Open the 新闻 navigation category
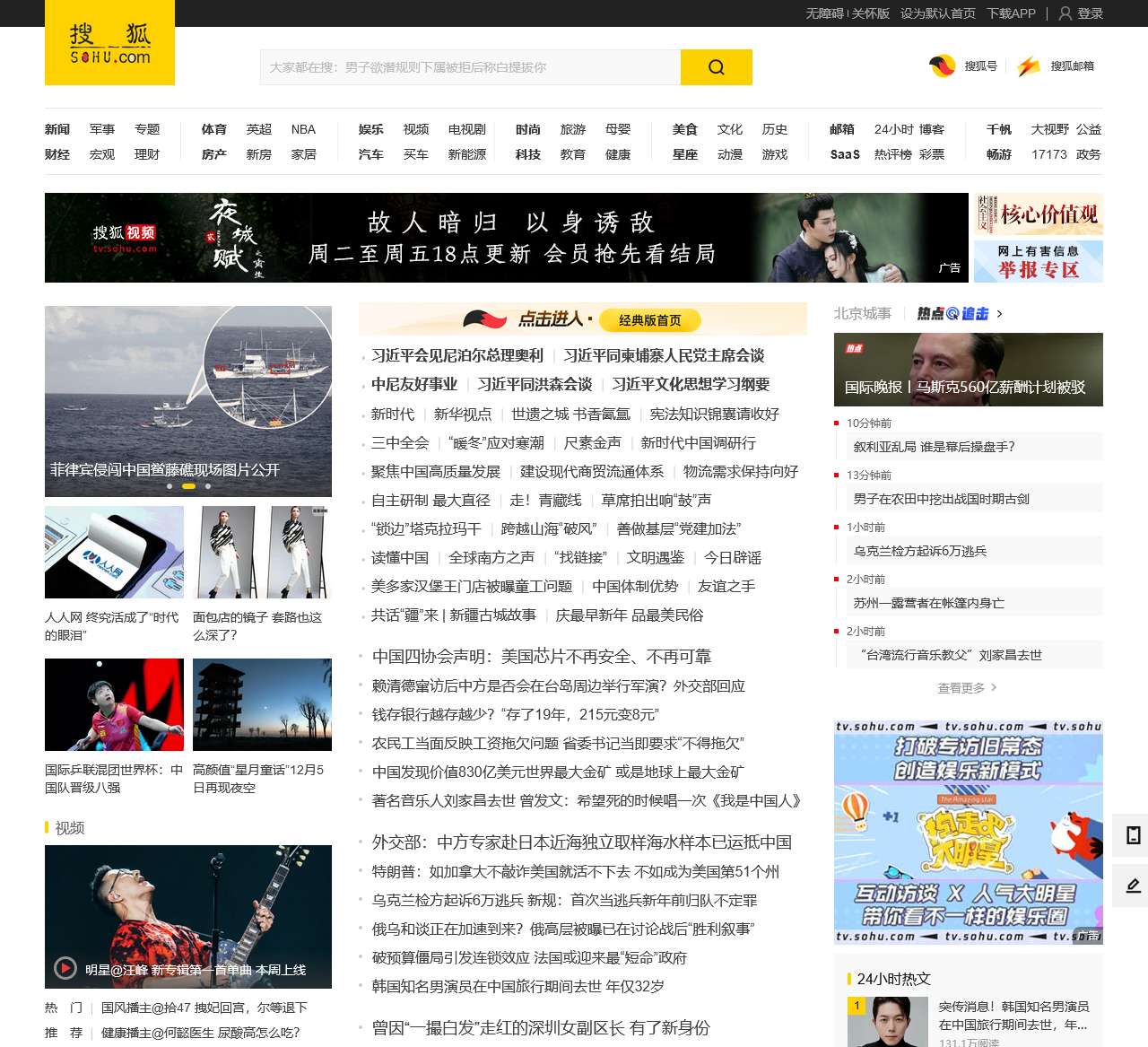 (57, 129)
